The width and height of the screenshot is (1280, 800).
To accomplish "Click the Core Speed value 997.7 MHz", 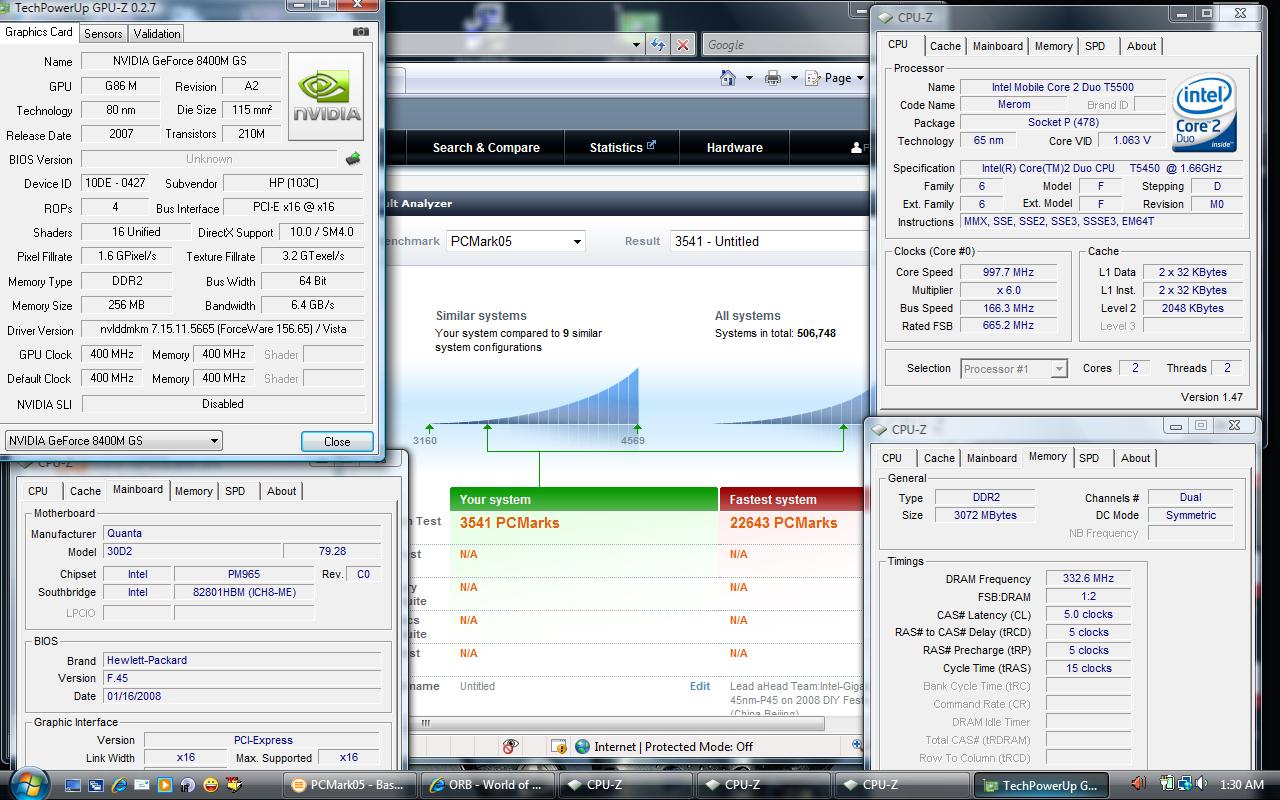I will coord(1010,272).
